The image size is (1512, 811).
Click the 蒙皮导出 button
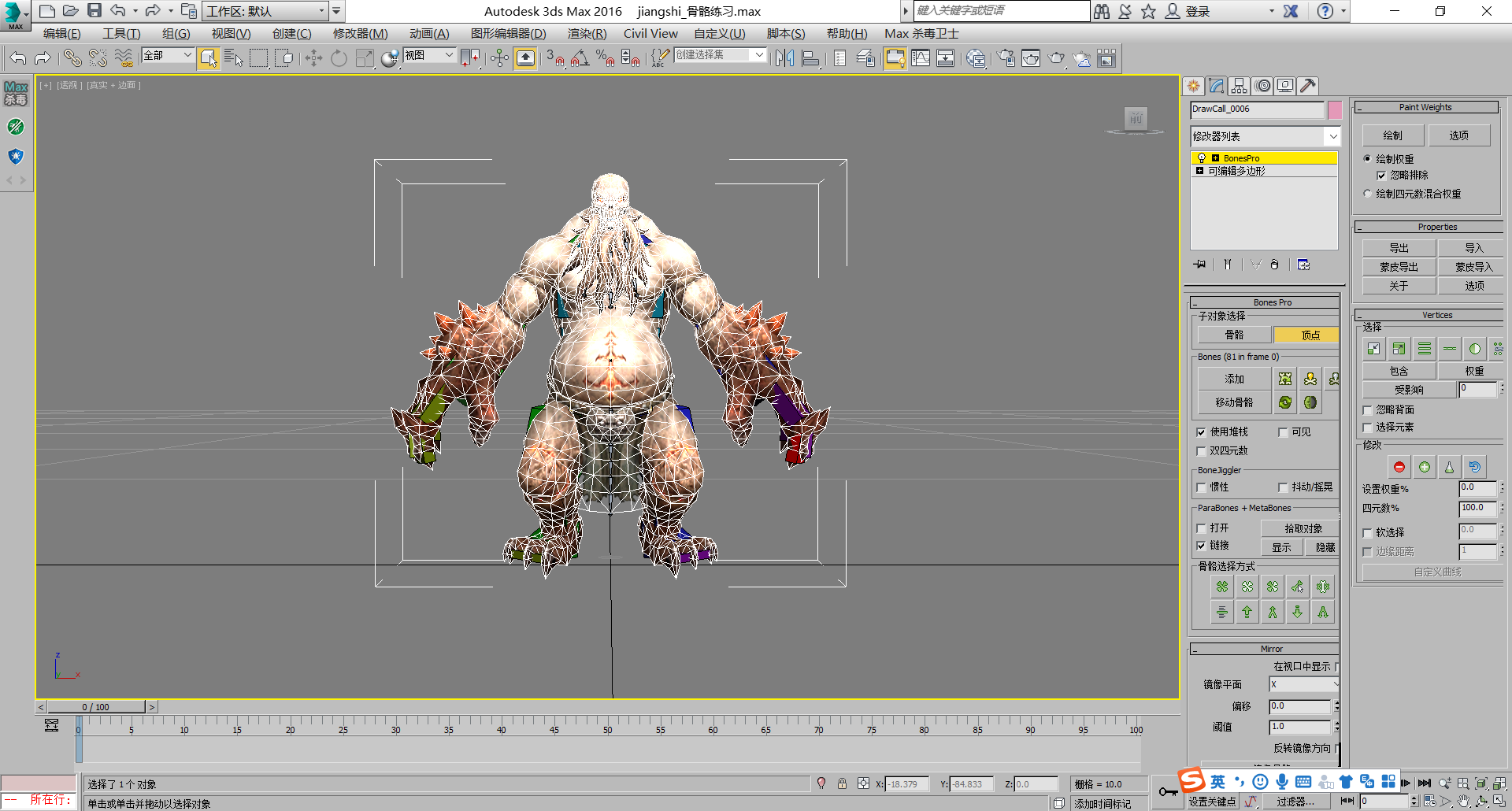tap(1399, 267)
